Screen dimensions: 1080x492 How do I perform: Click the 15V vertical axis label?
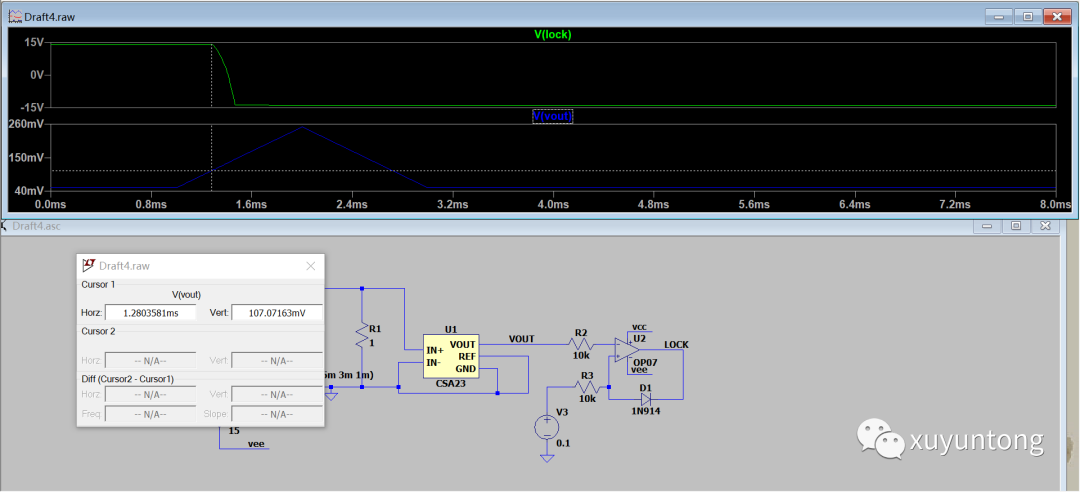(x=34, y=43)
